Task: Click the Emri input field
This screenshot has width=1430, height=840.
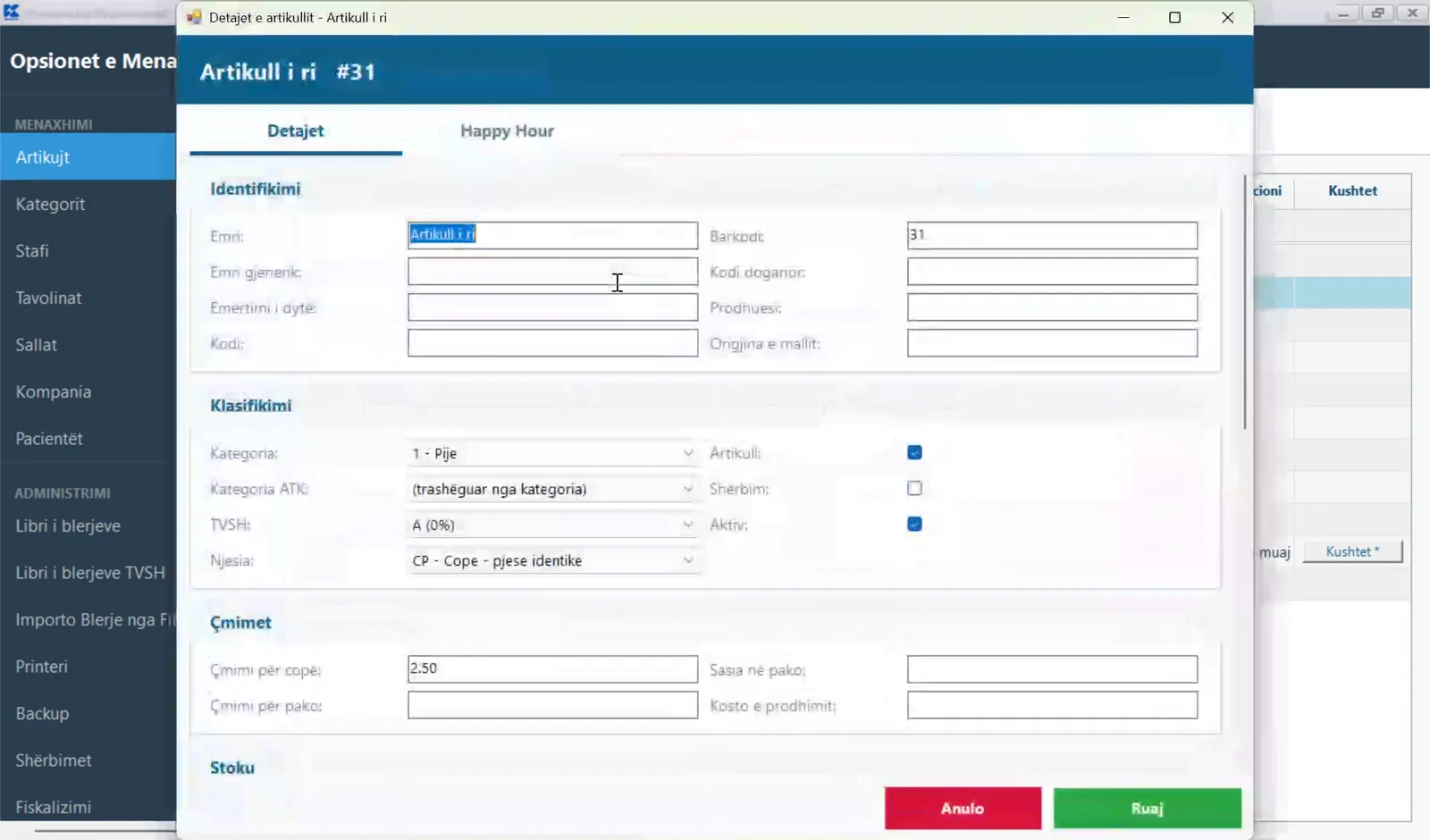Action: (552, 235)
